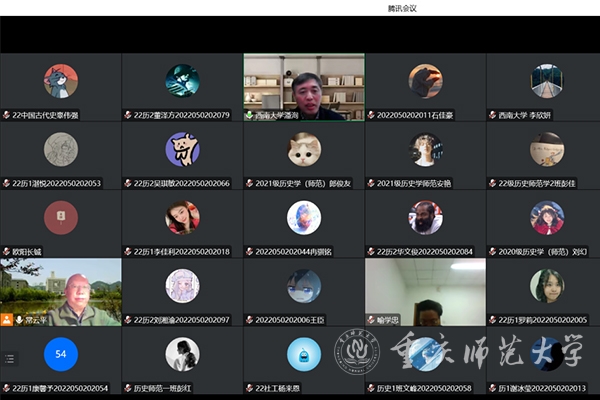Image resolution: width=600 pixels, height=400 pixels.
Task: Open the list icon at bottom-left corner
Action: tap(9, 358)
